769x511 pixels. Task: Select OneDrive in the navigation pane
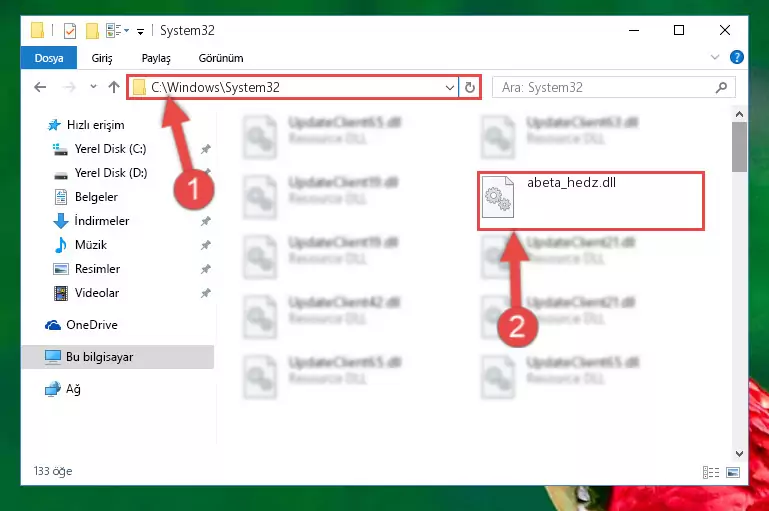[x=92, y=325]
